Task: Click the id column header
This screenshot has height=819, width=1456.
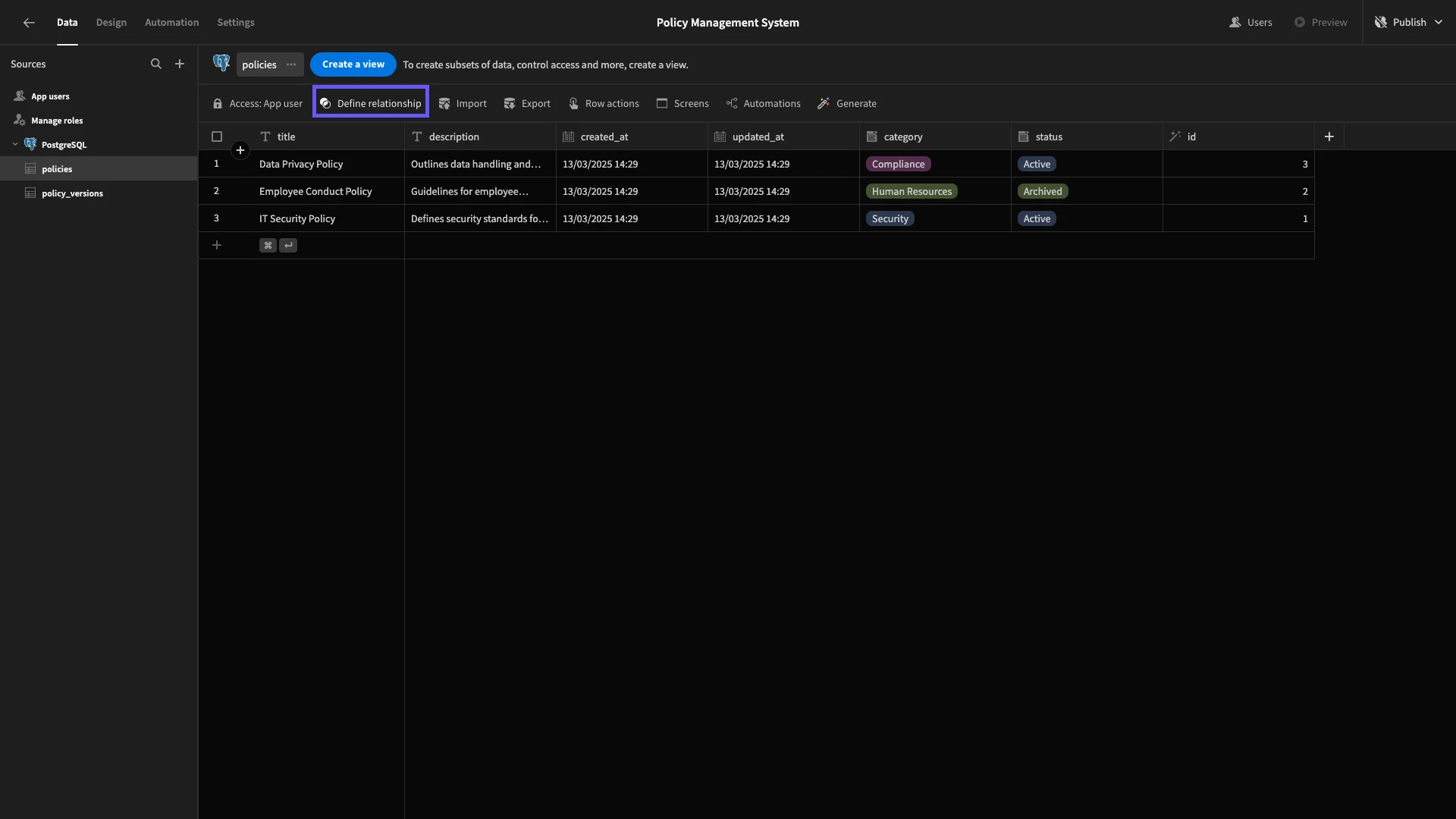Action: pyautogui.click(x=1238, y=136)
